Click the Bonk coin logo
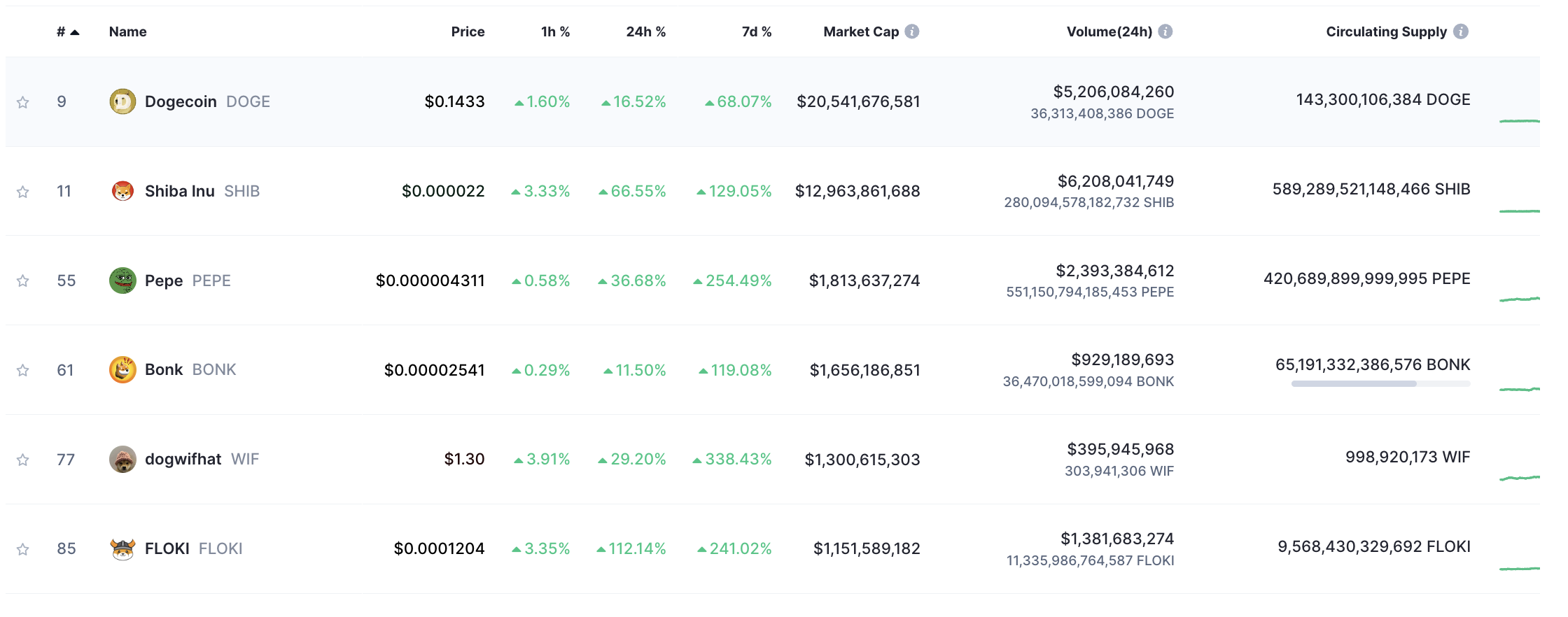This screenshot has height=617, width=1568. coord(122,370)
